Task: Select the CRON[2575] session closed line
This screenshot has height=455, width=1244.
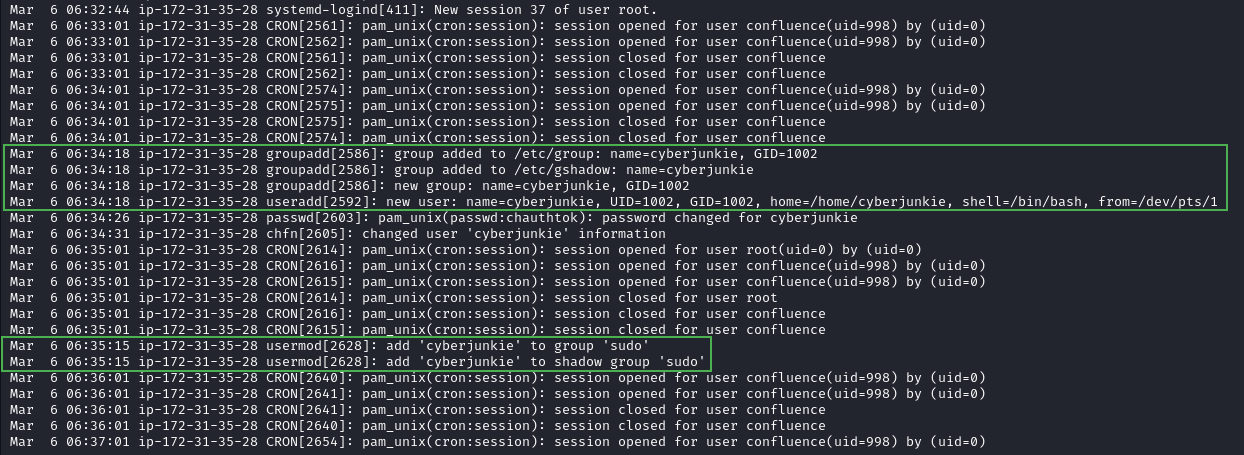Action: 418,121
